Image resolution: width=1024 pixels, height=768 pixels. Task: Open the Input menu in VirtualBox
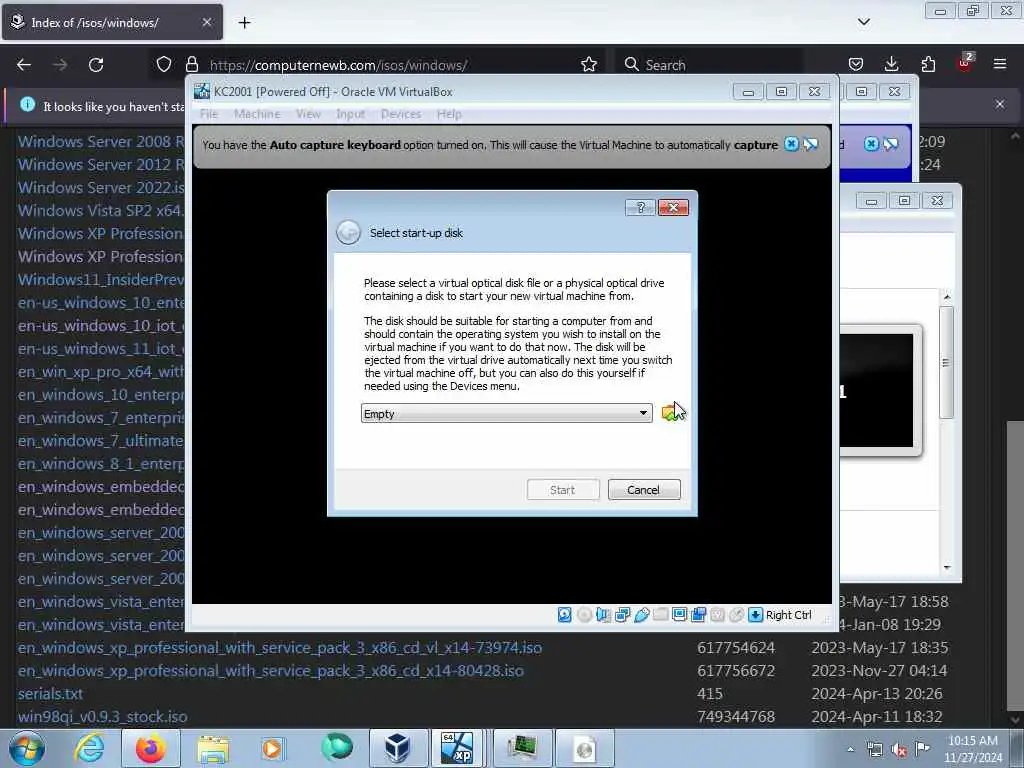point(351,114)
